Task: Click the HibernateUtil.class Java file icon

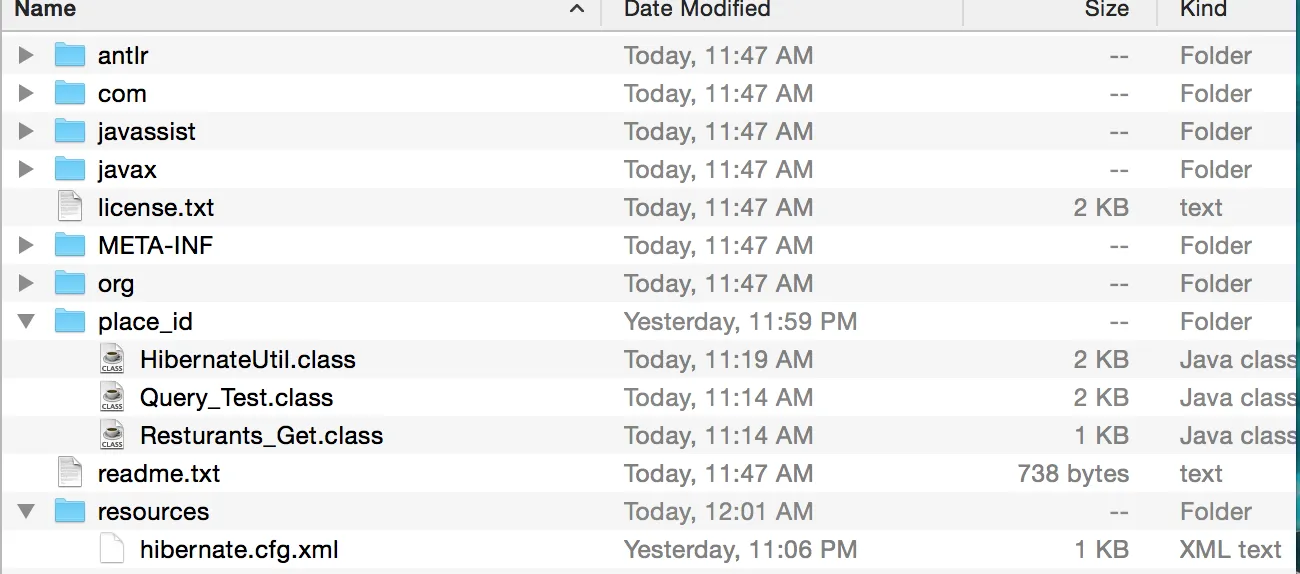Action: [x=112, y=359]
